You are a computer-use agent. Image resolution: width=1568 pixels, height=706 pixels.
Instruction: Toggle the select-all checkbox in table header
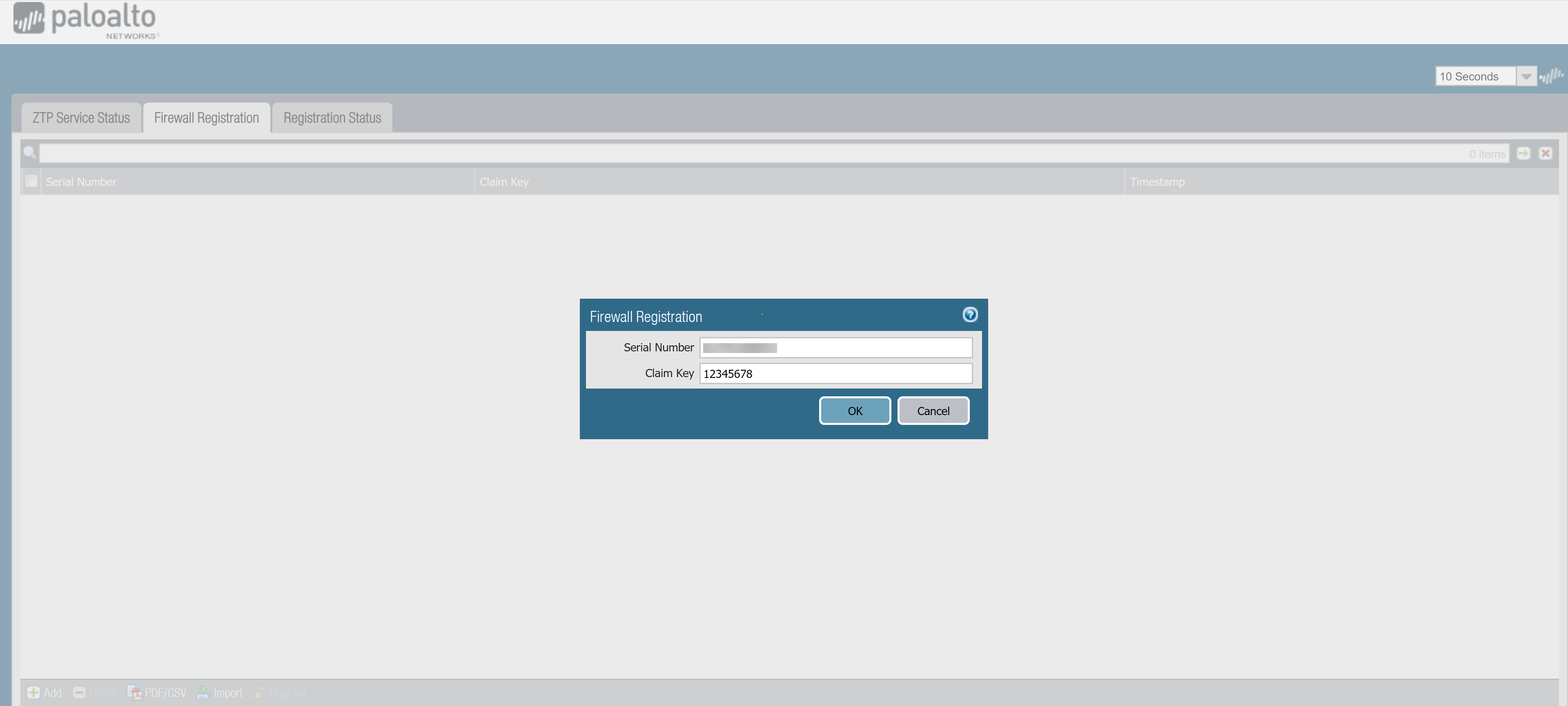31,181
